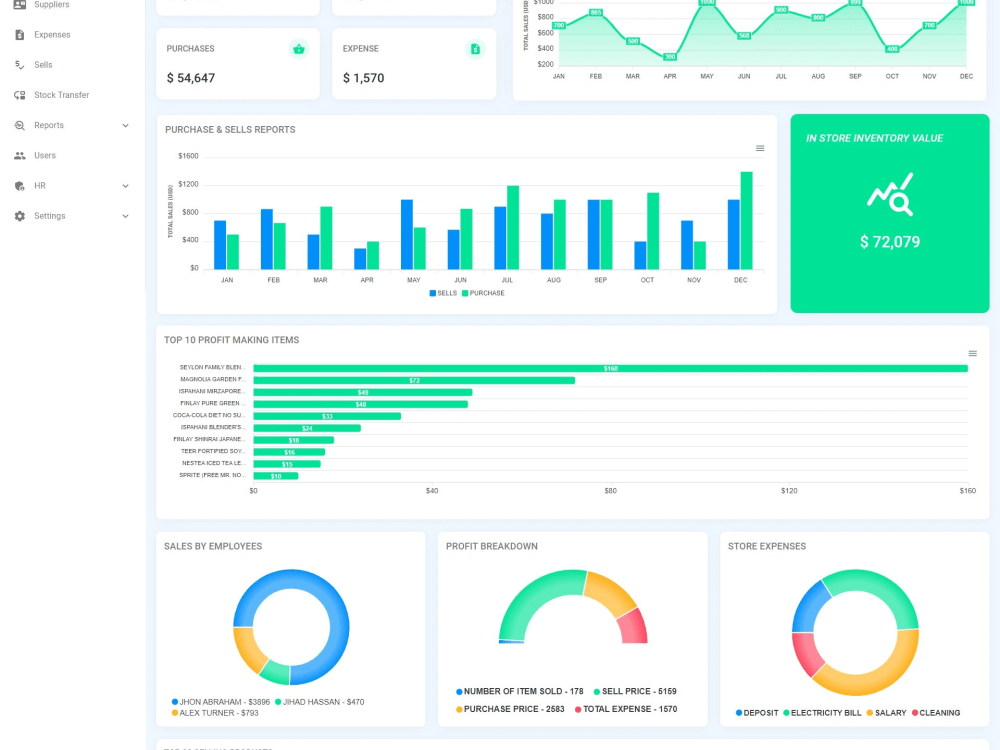The height and width of the screenshot is (750, 1000).
Task: Click the Sells icon in sidebar
Action: point(20,64)
